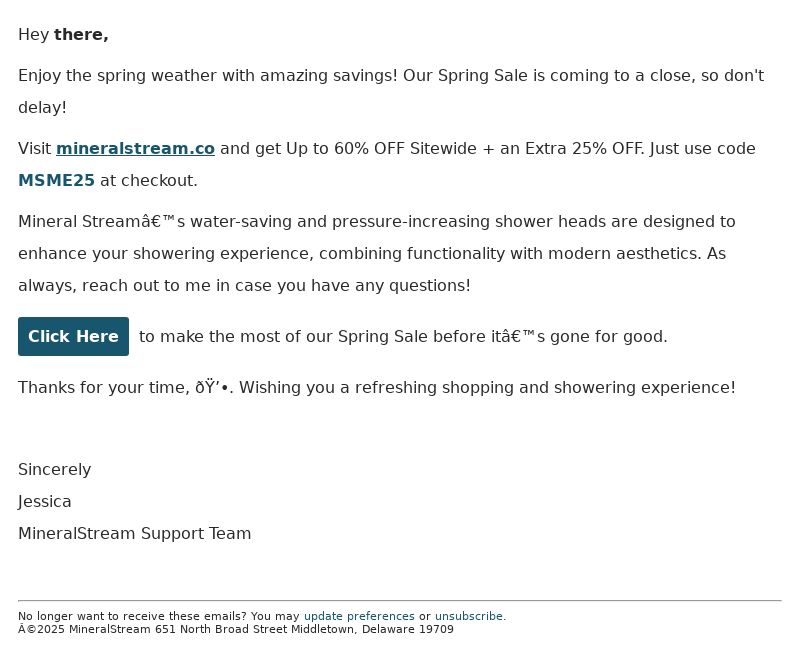Click the word Sincerely
Image resolution: width=800 pixels, height=654 pixels.
(55, 470)
